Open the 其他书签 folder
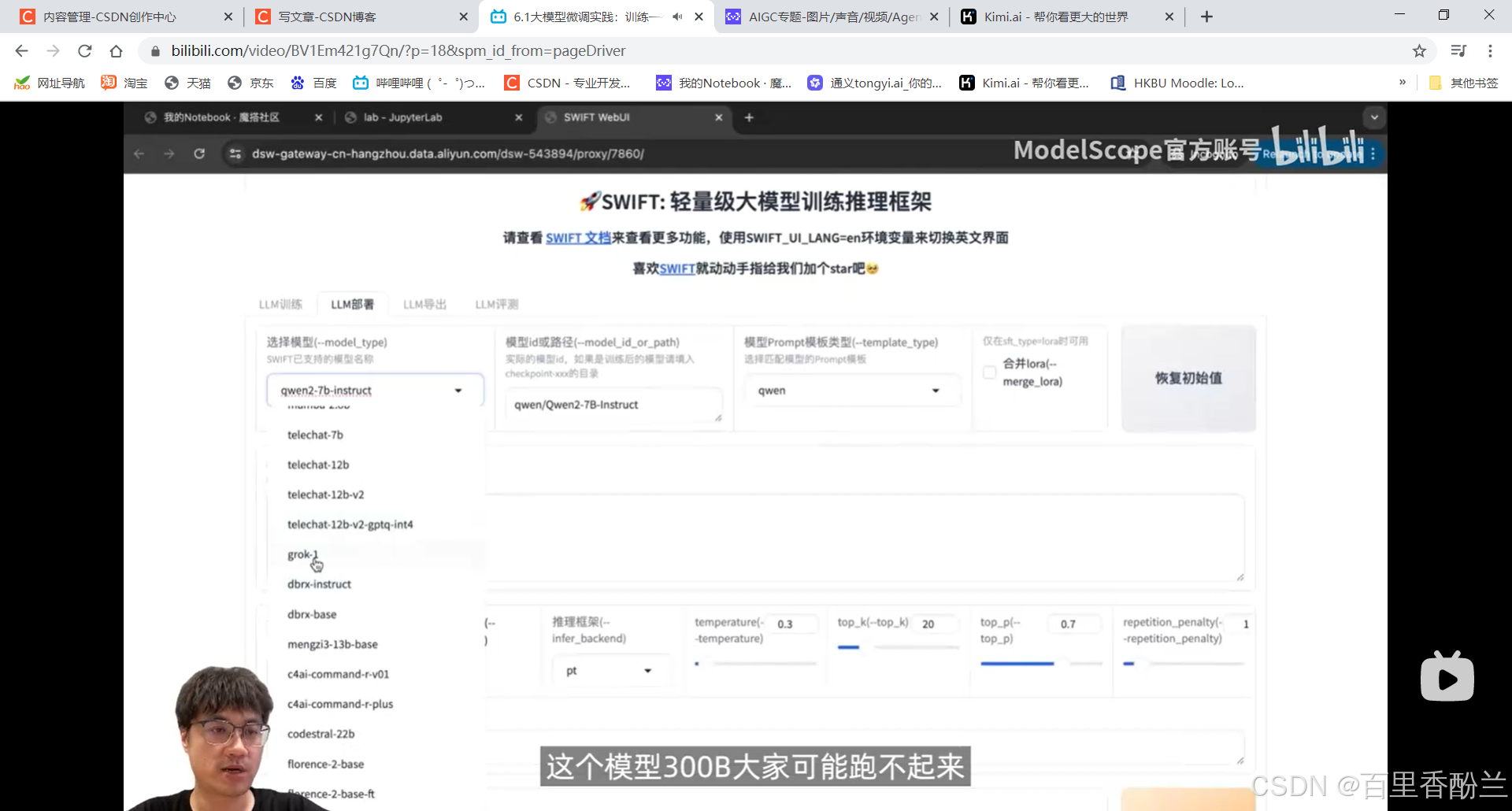Screen dimensions: 1512x811 (x=1464, y=83)
